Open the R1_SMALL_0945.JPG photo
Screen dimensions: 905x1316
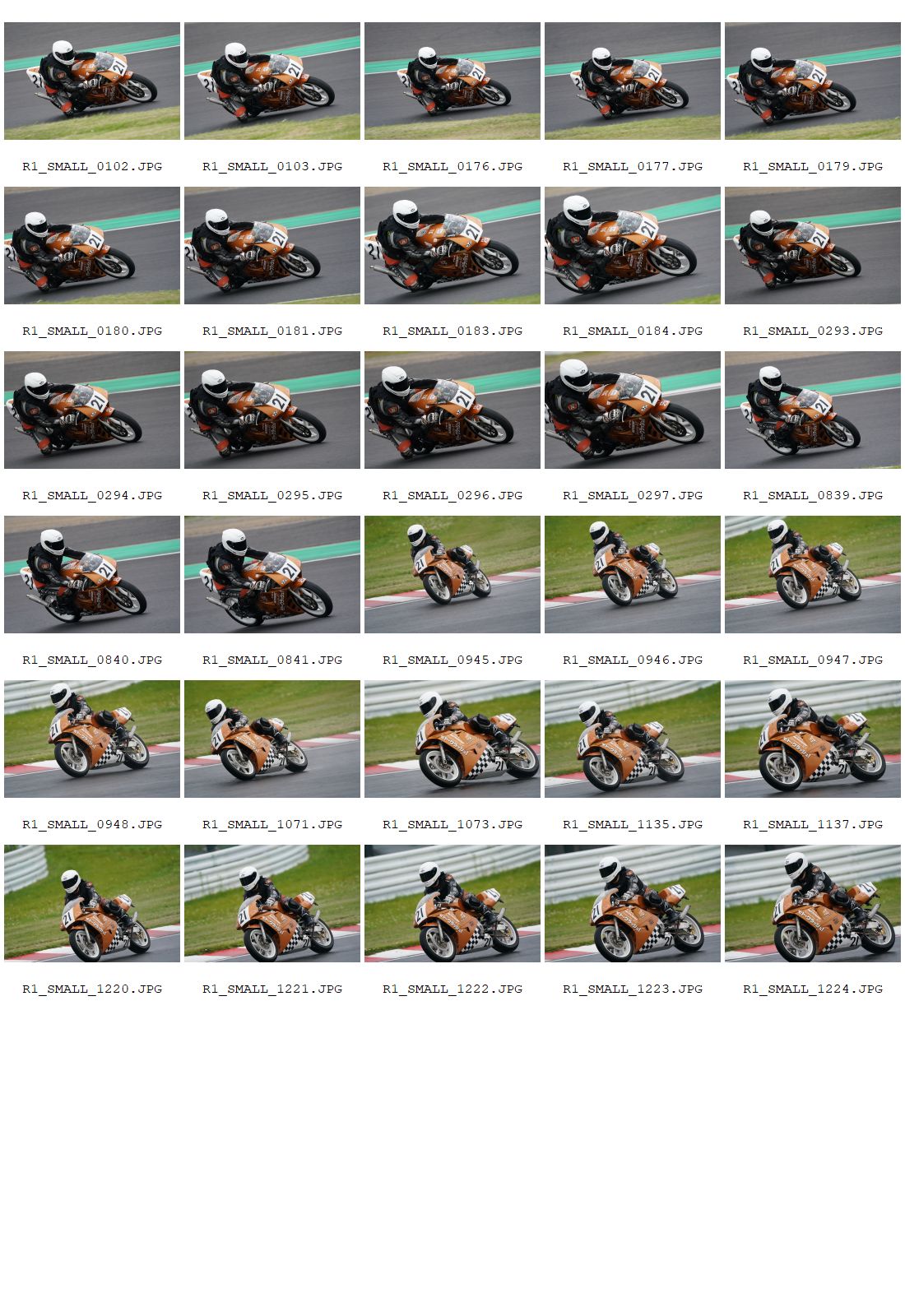pyautogui.click(x=452, y=574)
